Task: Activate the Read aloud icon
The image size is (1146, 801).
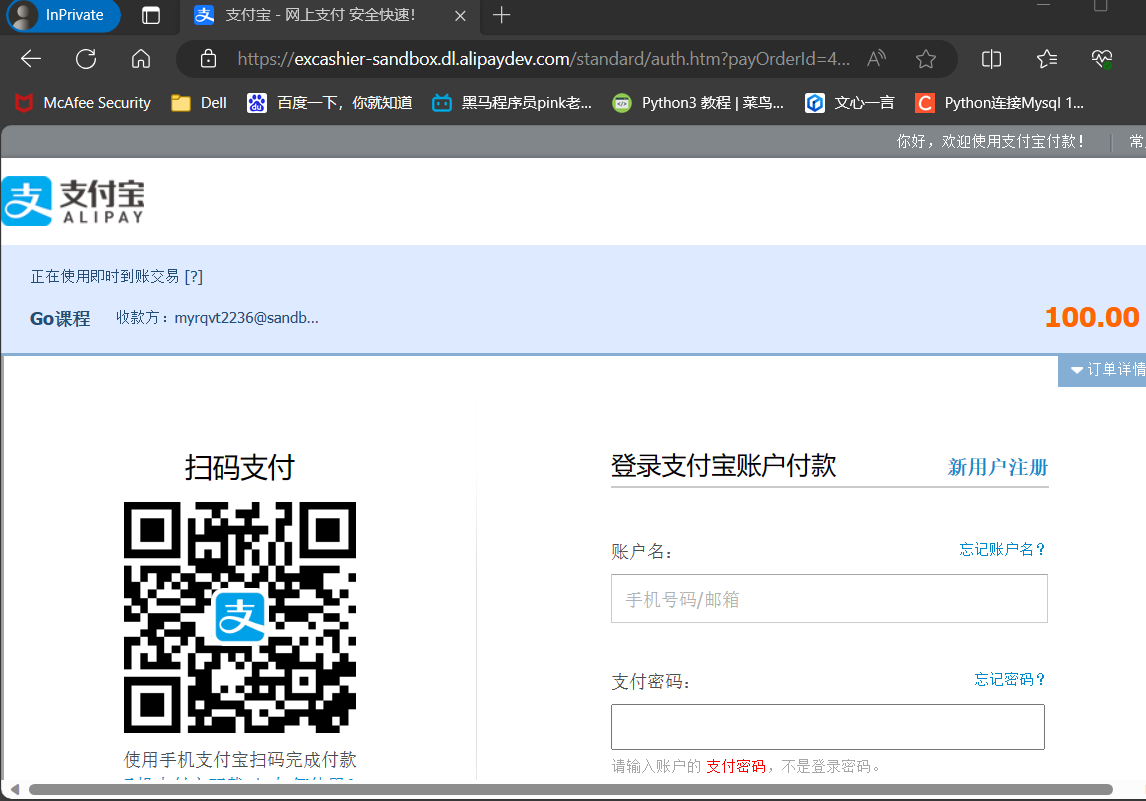Action: point(876,58)
